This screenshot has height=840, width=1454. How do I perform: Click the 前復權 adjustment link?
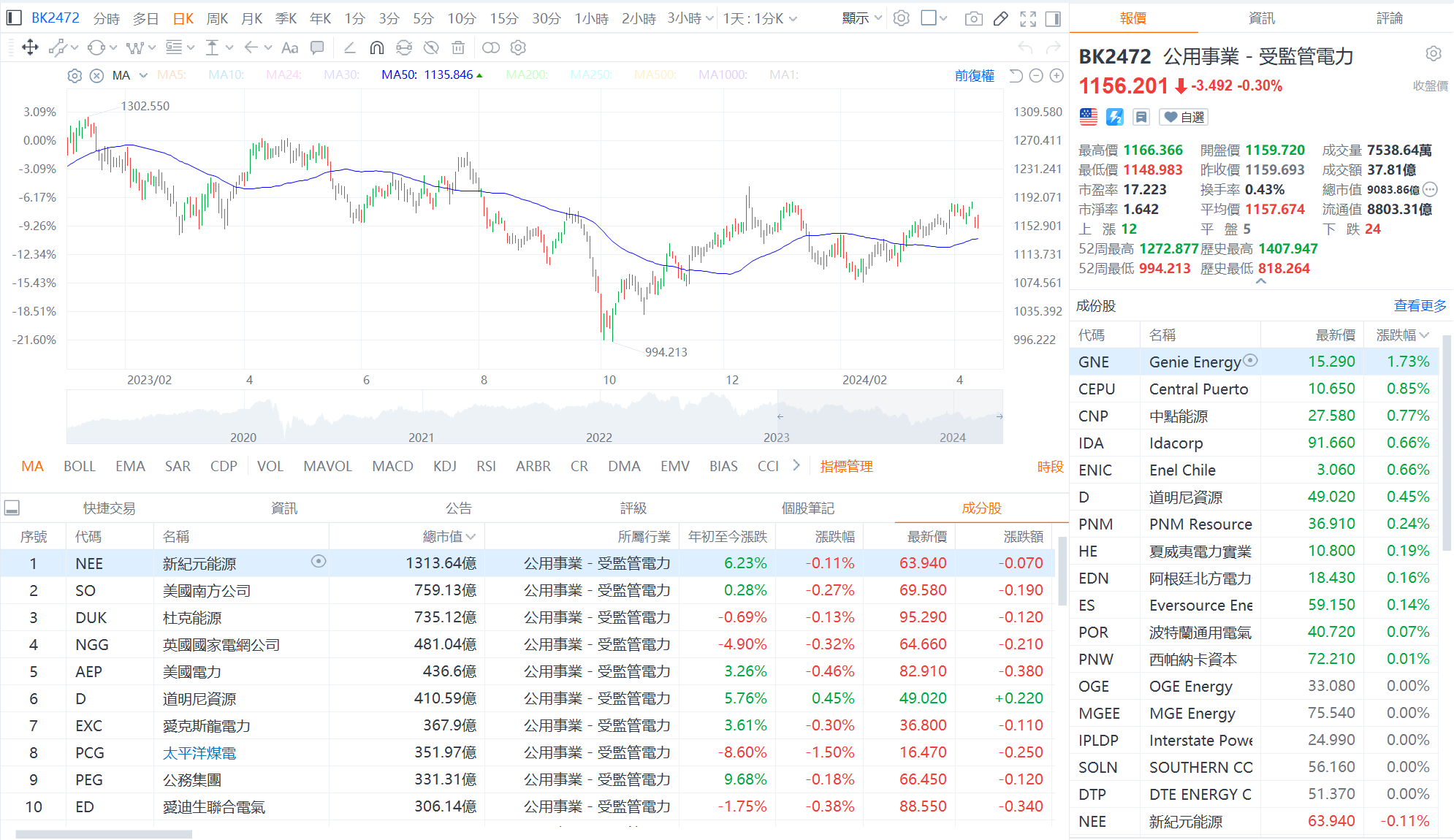pyautogui.click(x=975, y=75)
